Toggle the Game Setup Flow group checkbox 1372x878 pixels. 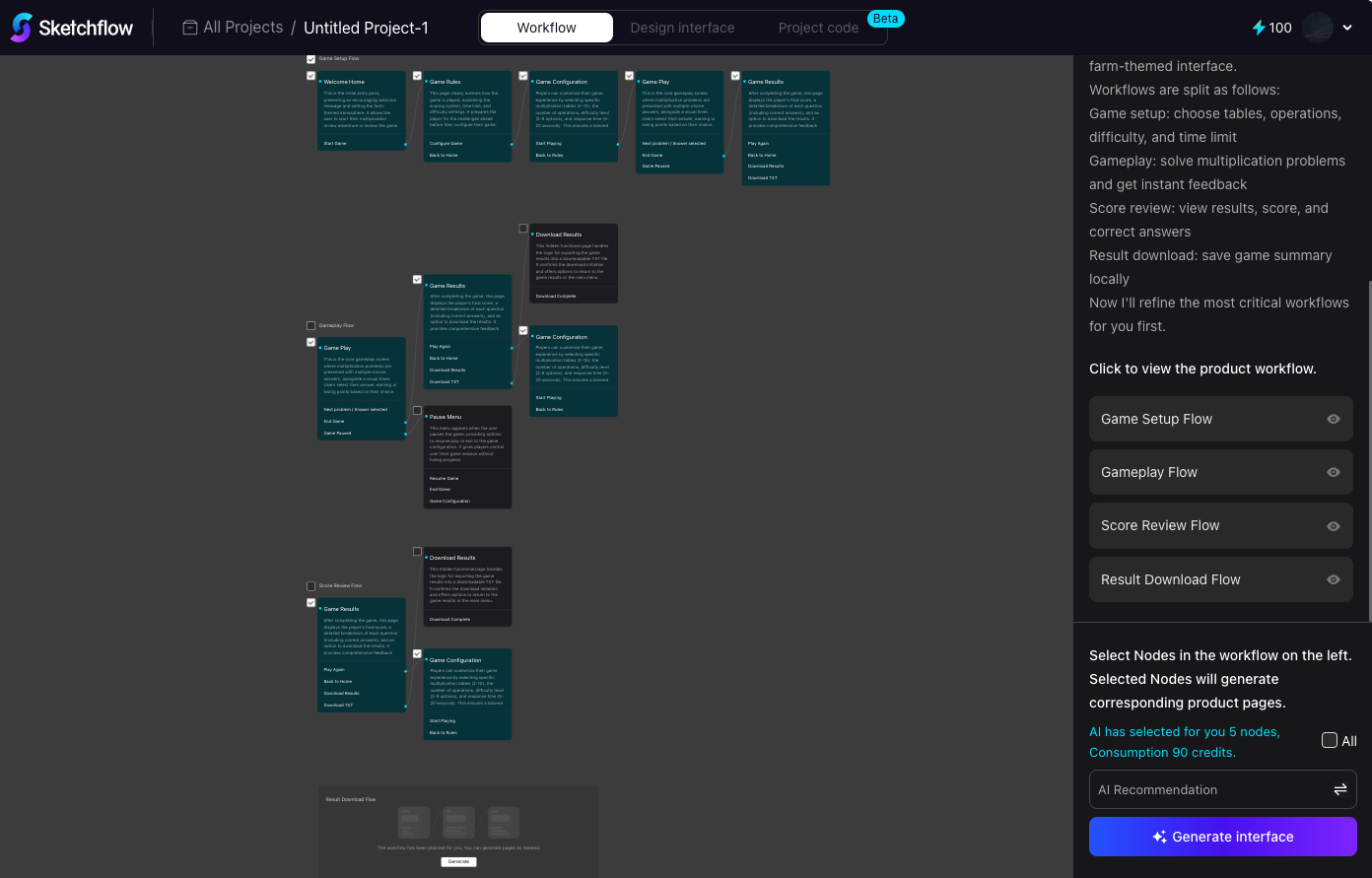[x=311, y=59]
